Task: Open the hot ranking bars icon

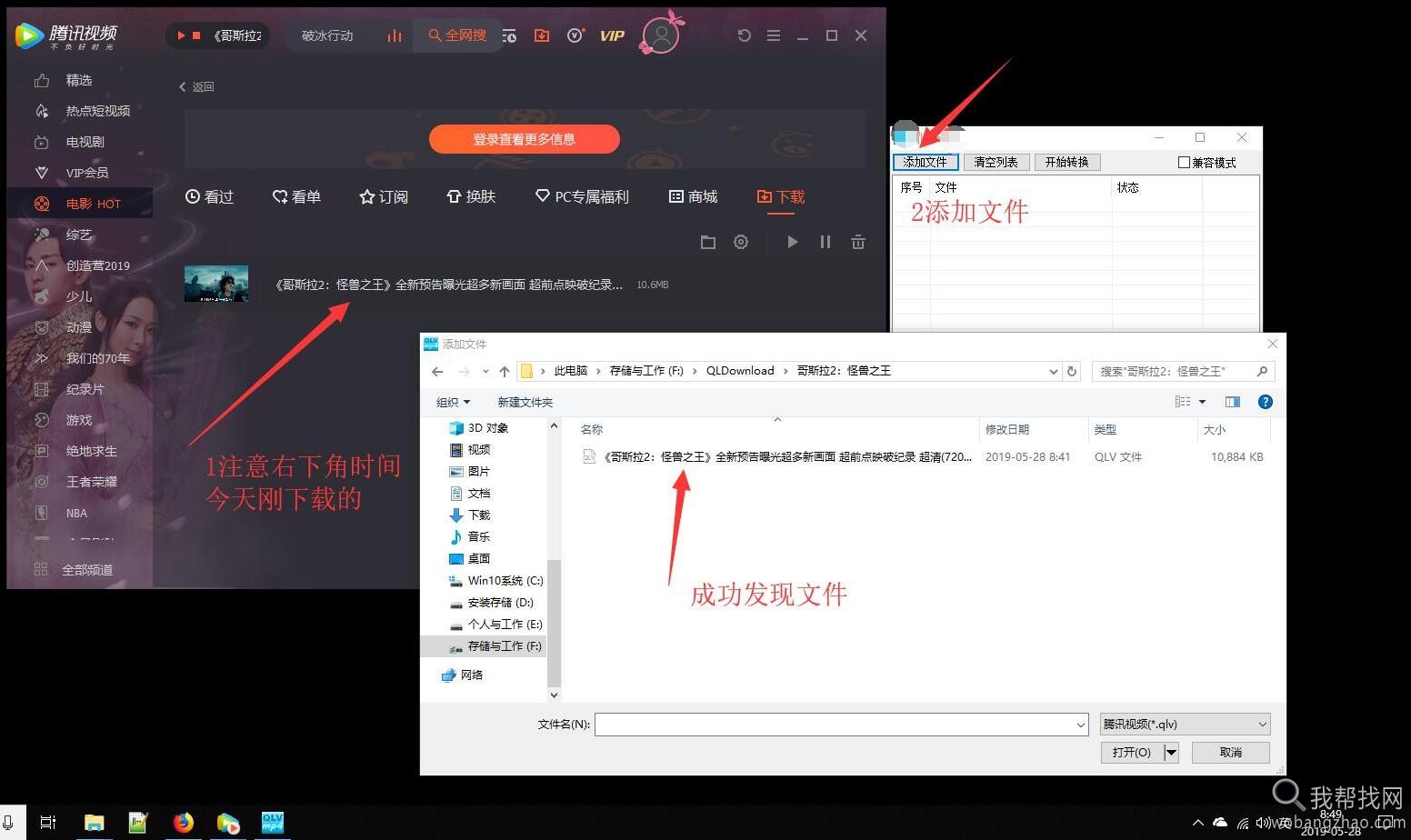Action: point(394,35)
